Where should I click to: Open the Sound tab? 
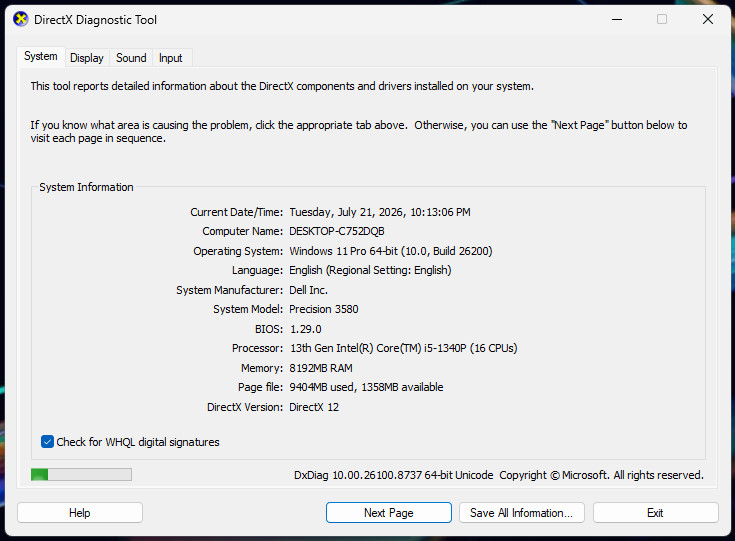click(x=131, y=58)
